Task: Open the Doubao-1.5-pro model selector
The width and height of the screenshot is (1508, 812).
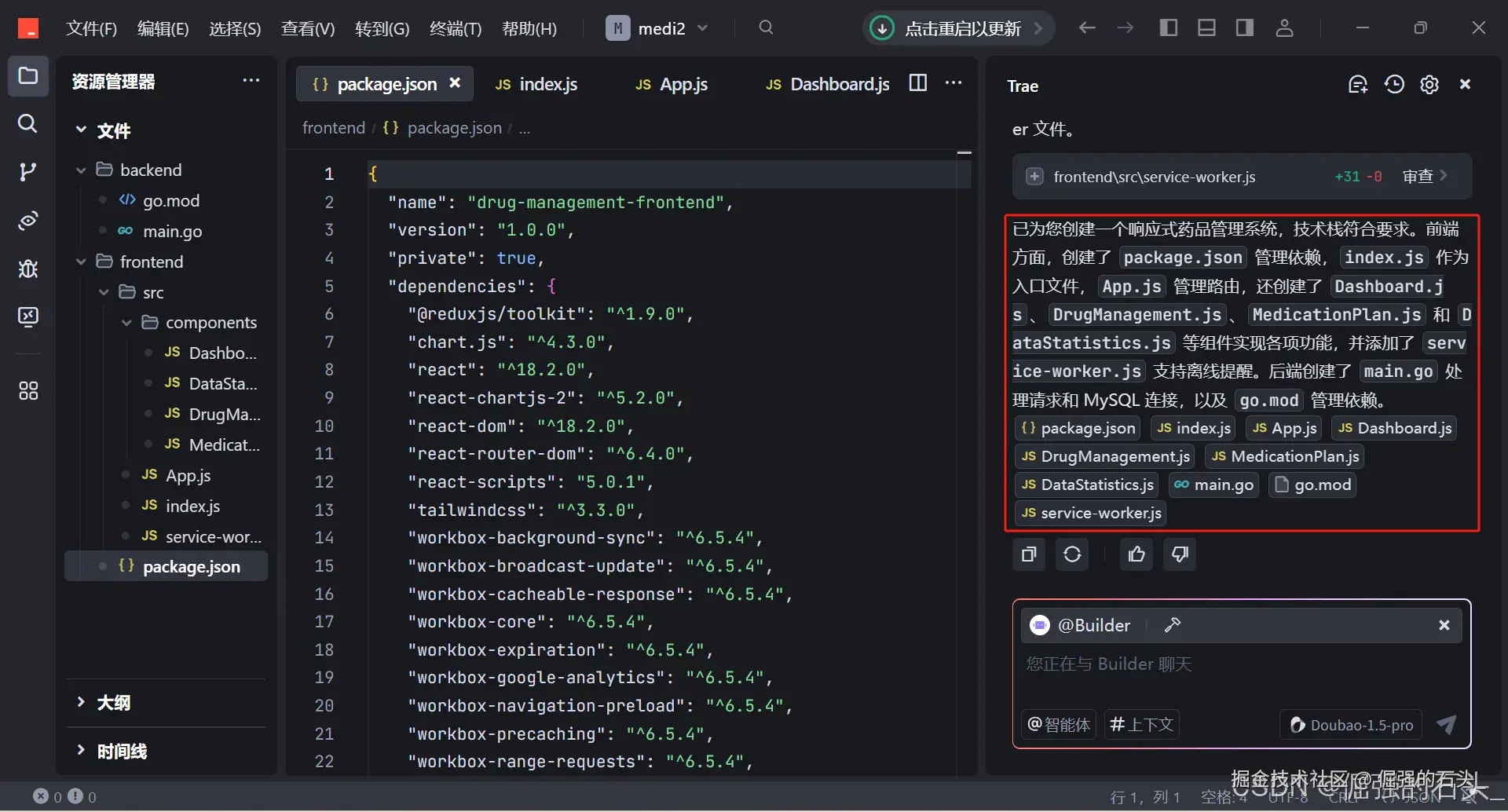Action: click(x=1352, y=725)
